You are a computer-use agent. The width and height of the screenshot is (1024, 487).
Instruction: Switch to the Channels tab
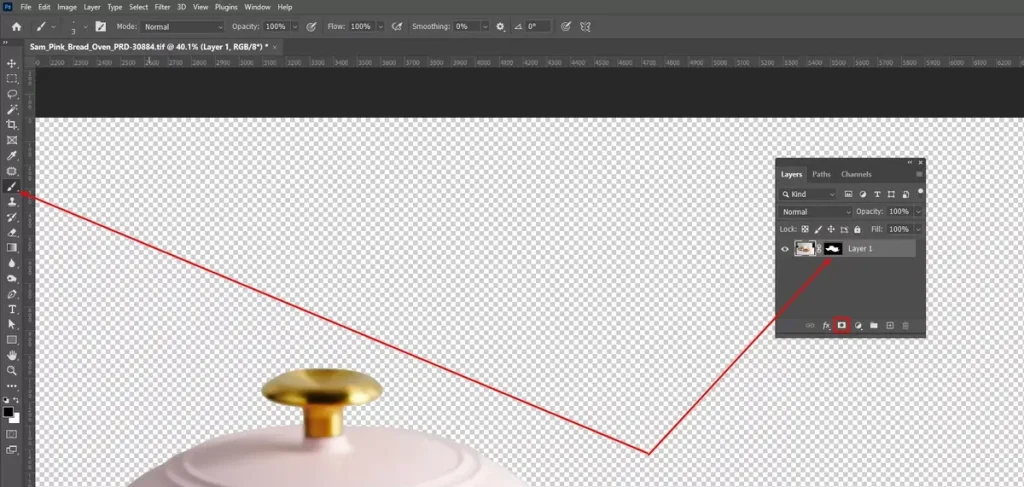coord(856,174)
